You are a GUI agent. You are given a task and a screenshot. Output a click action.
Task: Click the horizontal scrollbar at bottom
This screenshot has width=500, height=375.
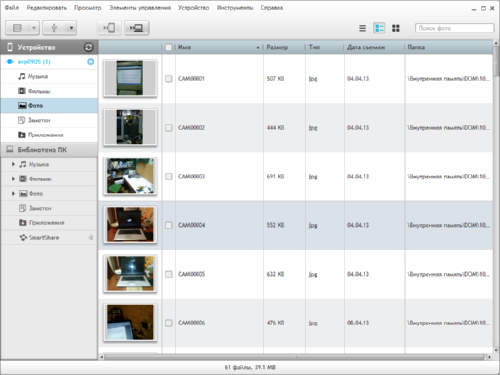pos(295,357)
